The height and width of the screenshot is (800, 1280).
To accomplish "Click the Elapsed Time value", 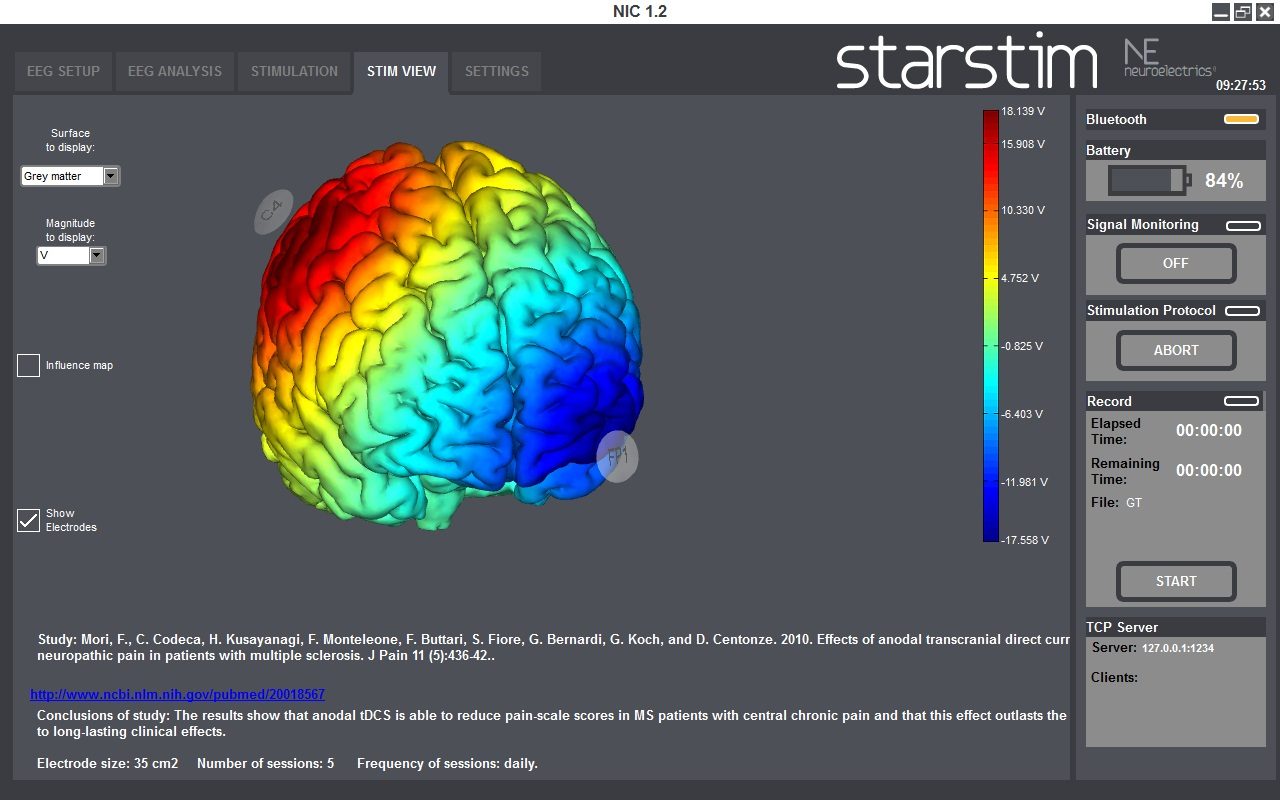I will pyautogui.click(x=1208, y=431).
